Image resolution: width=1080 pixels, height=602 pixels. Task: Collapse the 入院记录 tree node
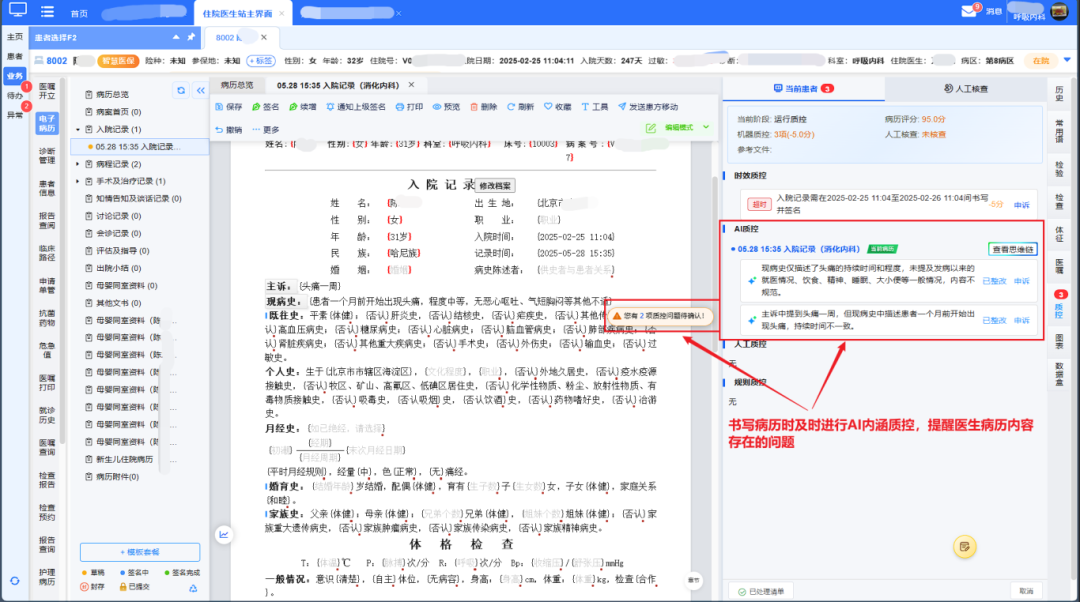point(78,130)
